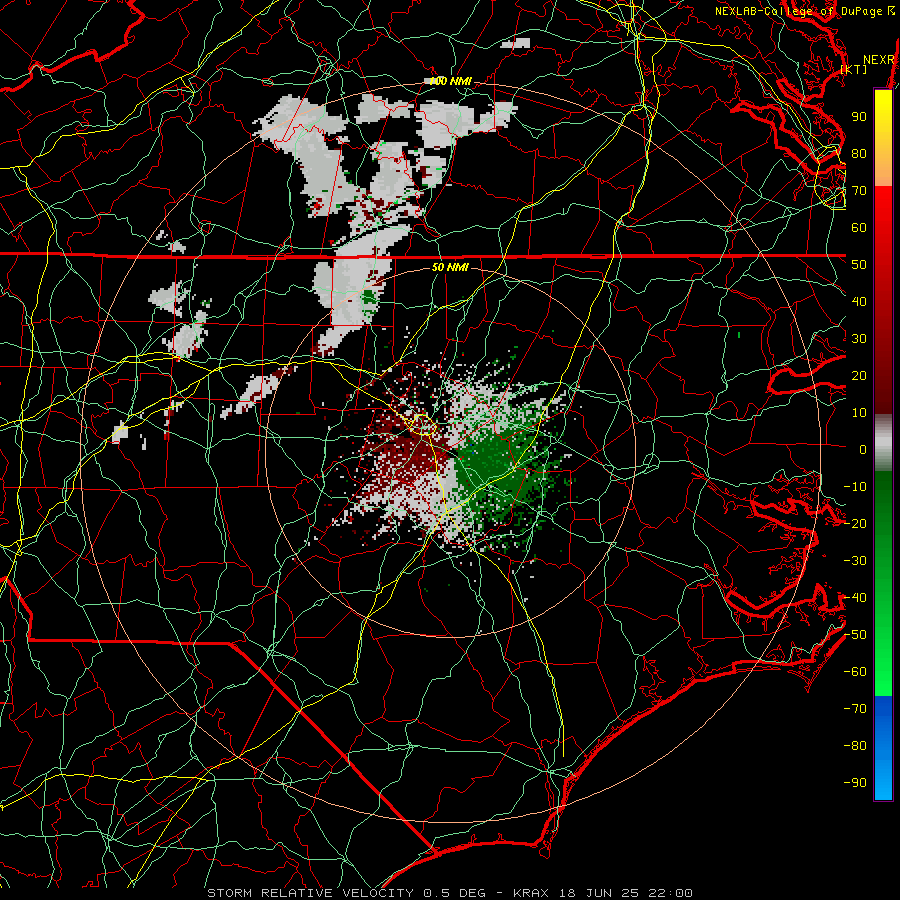Click the 80 value on velocity scale

[x=859, y=153]
